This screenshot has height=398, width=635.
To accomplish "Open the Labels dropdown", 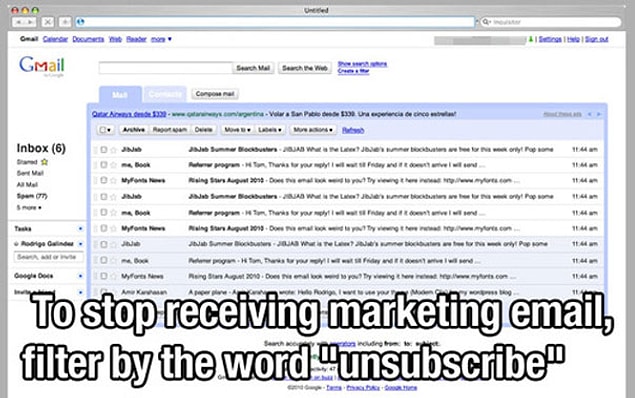I will click(x=270, y=130).
